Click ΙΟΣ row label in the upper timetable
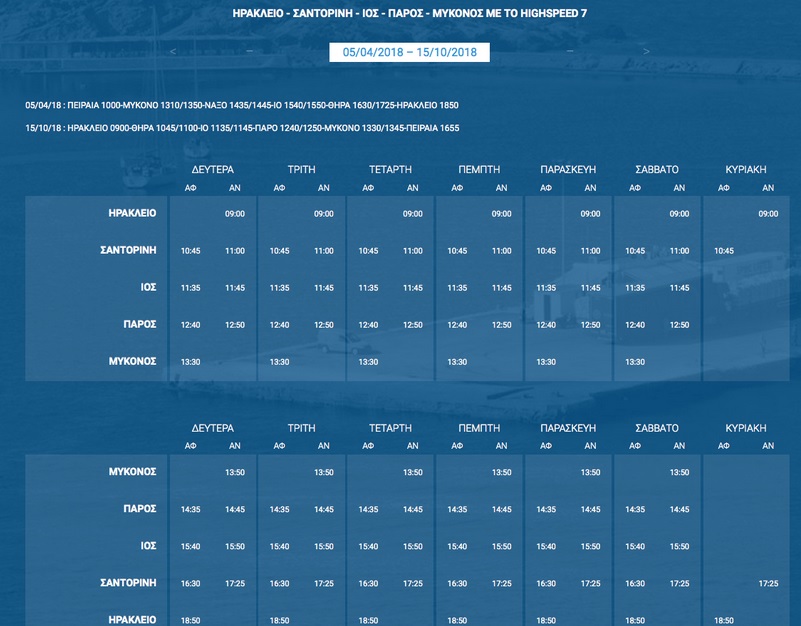Viewport: 801px width, 626px height. click(148, 287)
